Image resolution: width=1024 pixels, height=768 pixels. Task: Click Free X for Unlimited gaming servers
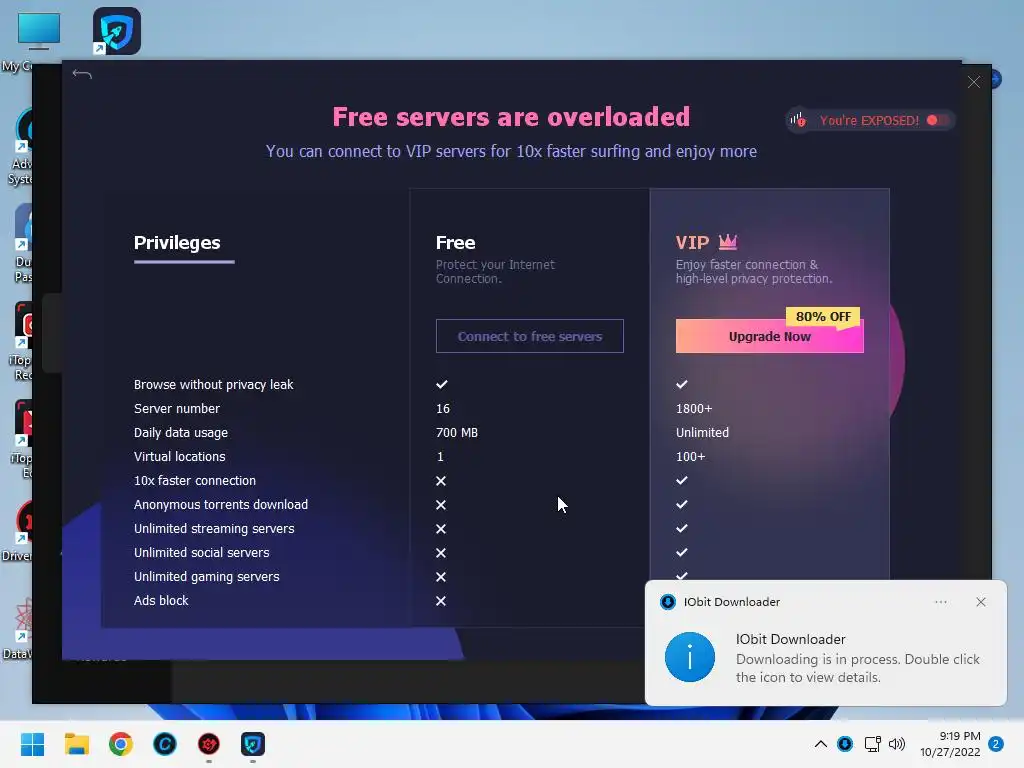[441, 577]
